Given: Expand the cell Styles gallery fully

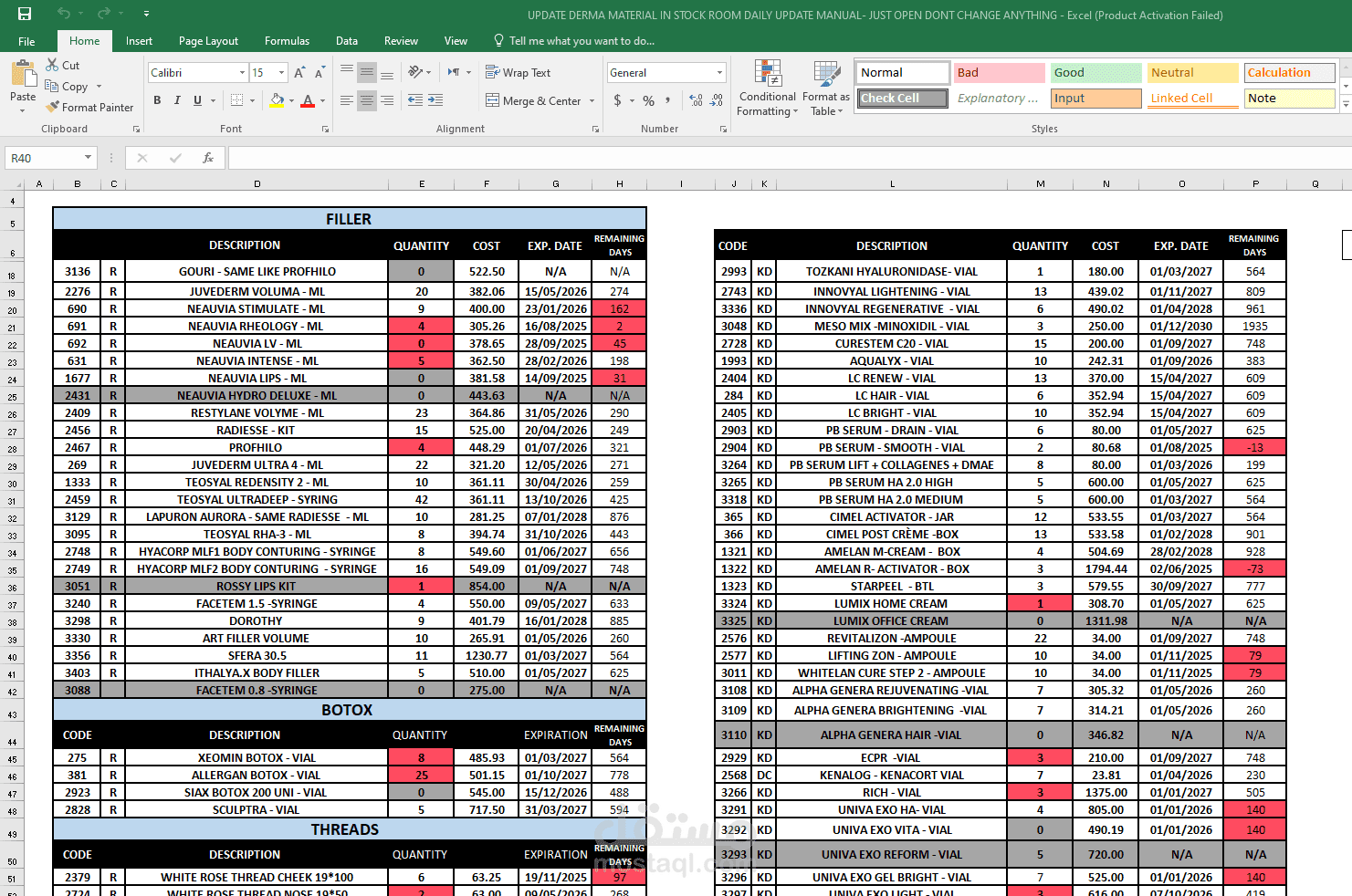Looking at the screenshot, I should tap(1347, 105).
